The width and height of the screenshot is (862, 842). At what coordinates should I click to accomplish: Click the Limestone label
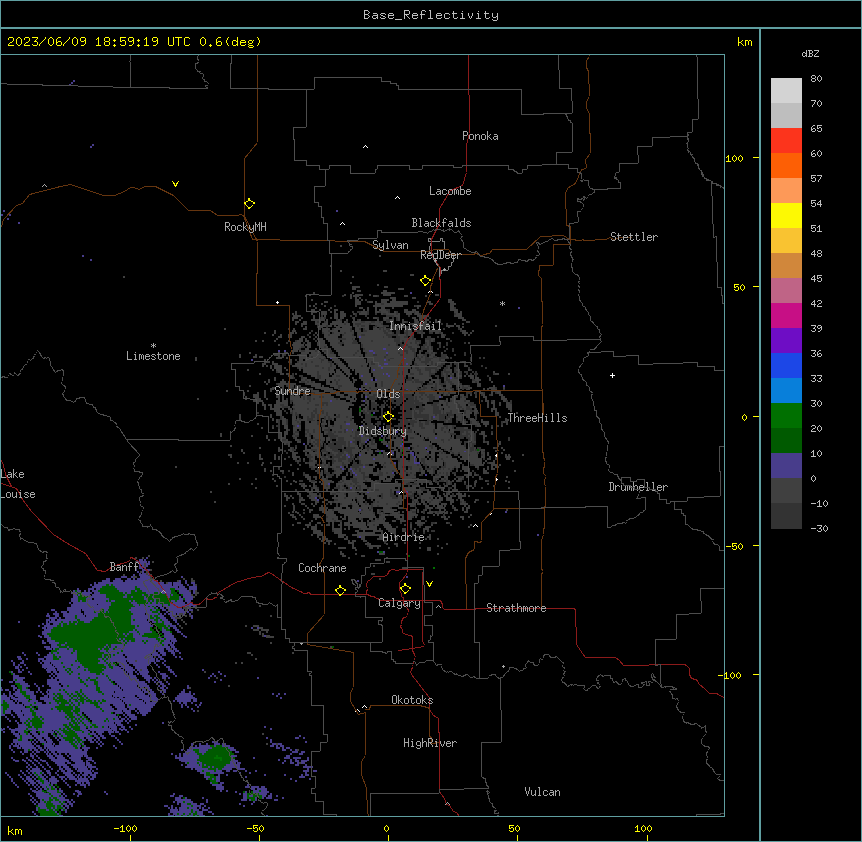tap(153, 356)
